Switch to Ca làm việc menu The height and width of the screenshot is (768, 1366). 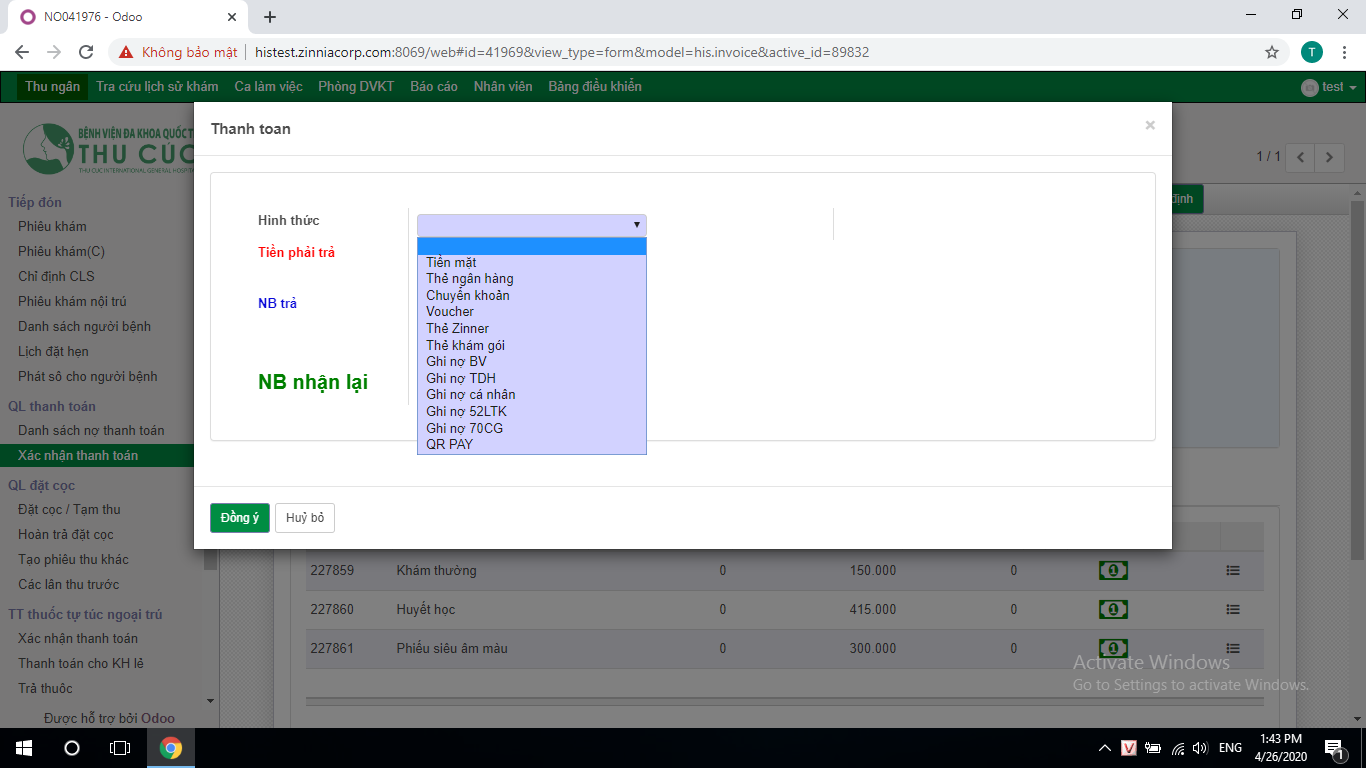point(268,87)
